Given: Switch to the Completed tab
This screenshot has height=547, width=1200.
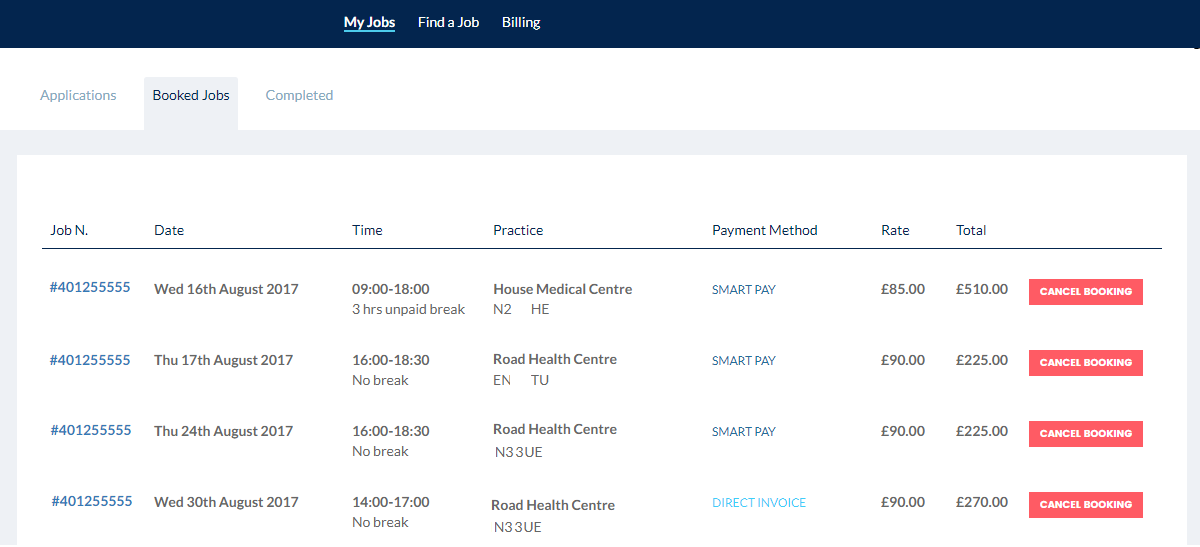Looking at the screenshot, I should (x=299, y=95).
